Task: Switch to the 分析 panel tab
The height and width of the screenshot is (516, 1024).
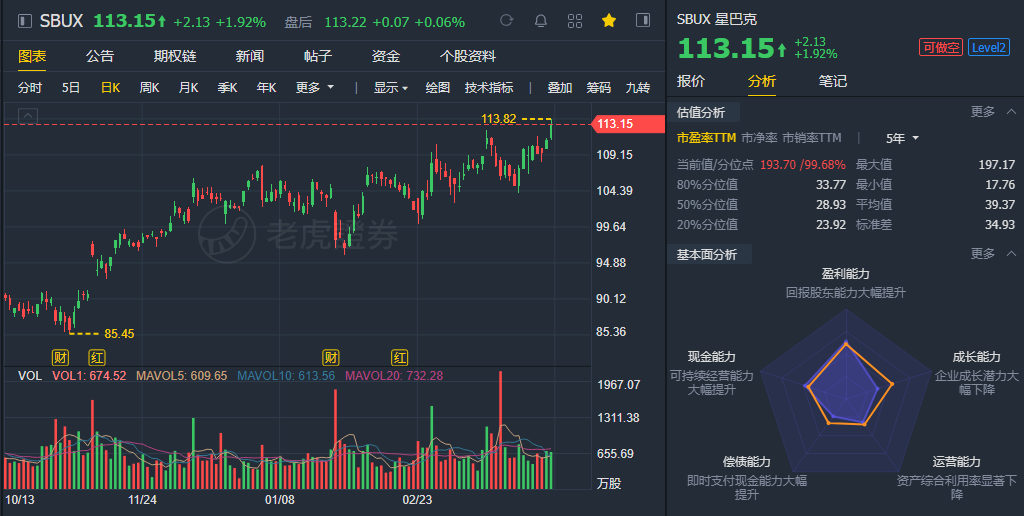Action: pos(761,81)
